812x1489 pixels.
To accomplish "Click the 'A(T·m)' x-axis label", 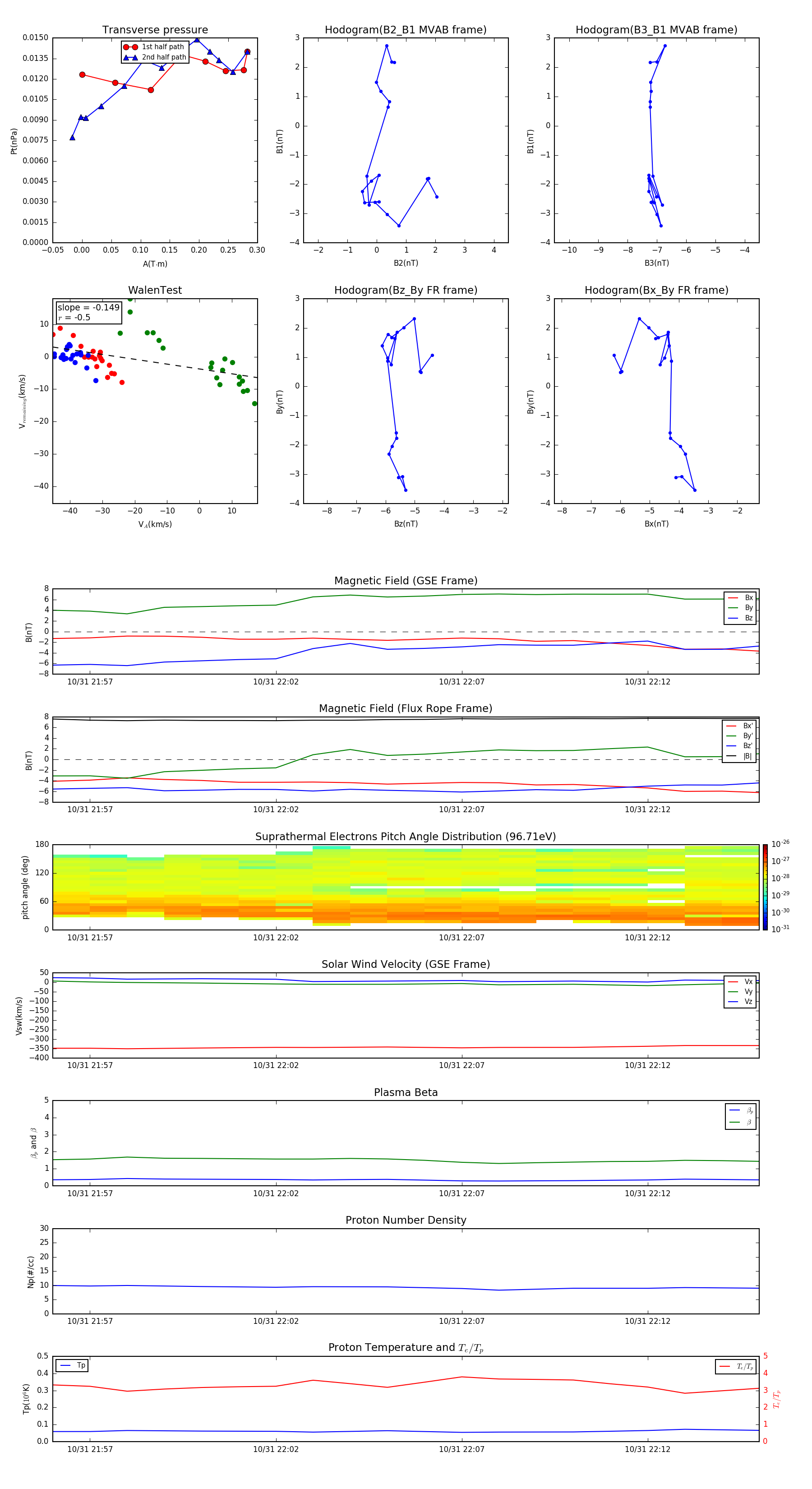I will coord(155,264).
